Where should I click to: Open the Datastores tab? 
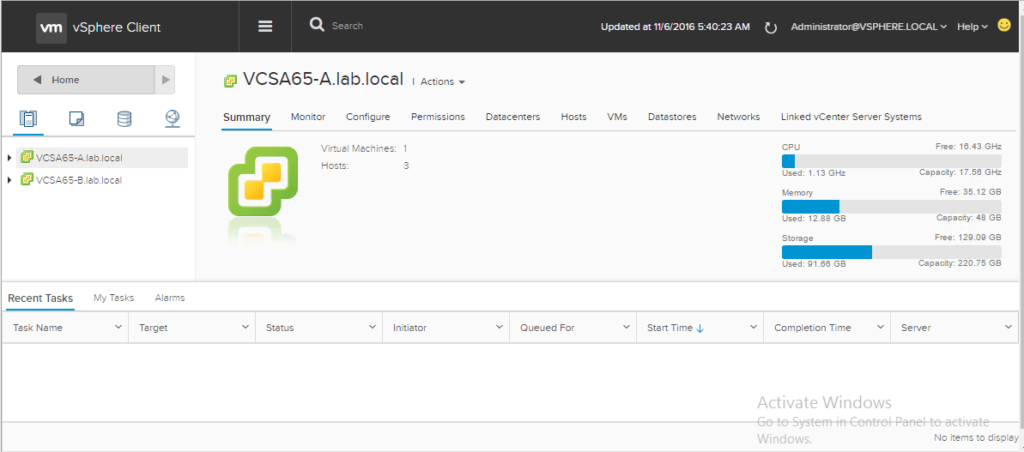pos(672,117)
